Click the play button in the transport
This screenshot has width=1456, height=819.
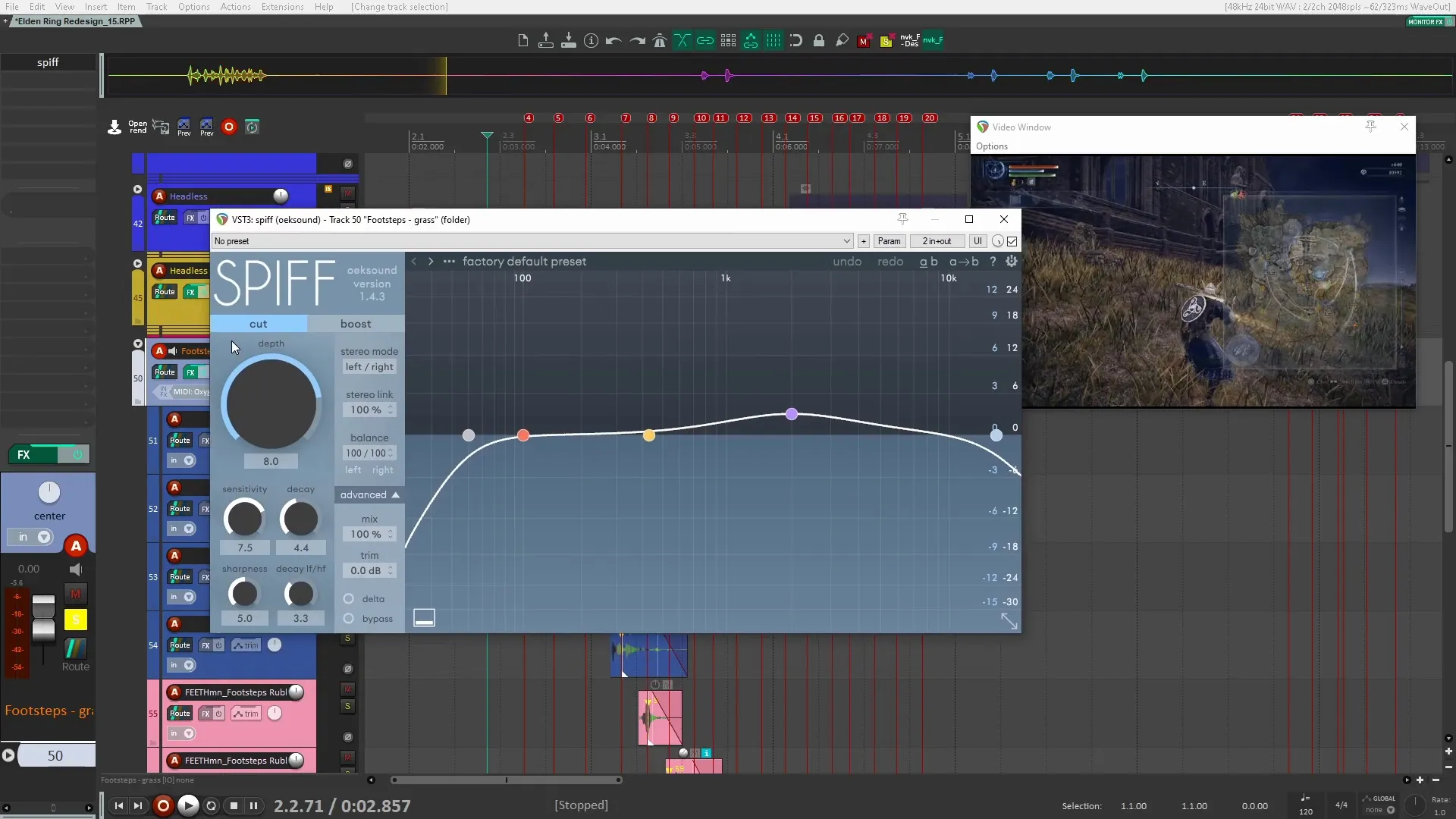(x=188, y=805)
